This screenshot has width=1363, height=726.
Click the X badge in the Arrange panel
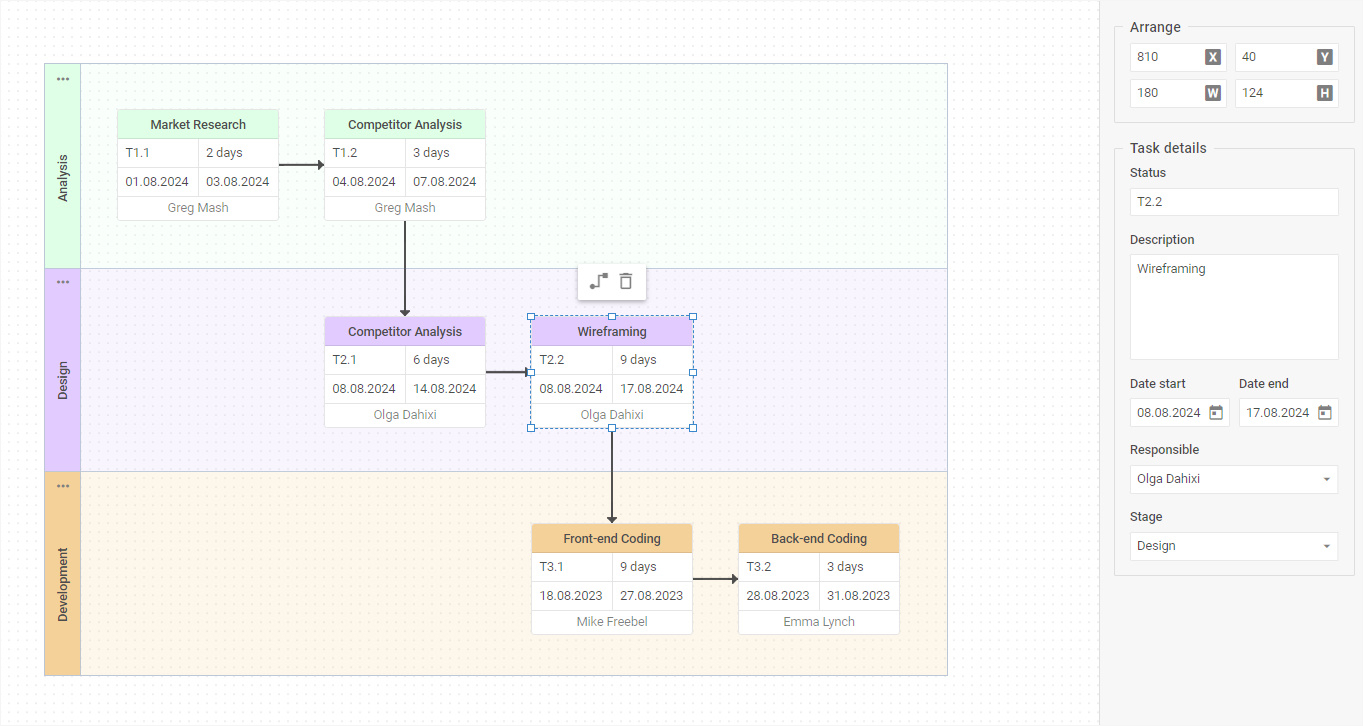[x=1210, y=57]
